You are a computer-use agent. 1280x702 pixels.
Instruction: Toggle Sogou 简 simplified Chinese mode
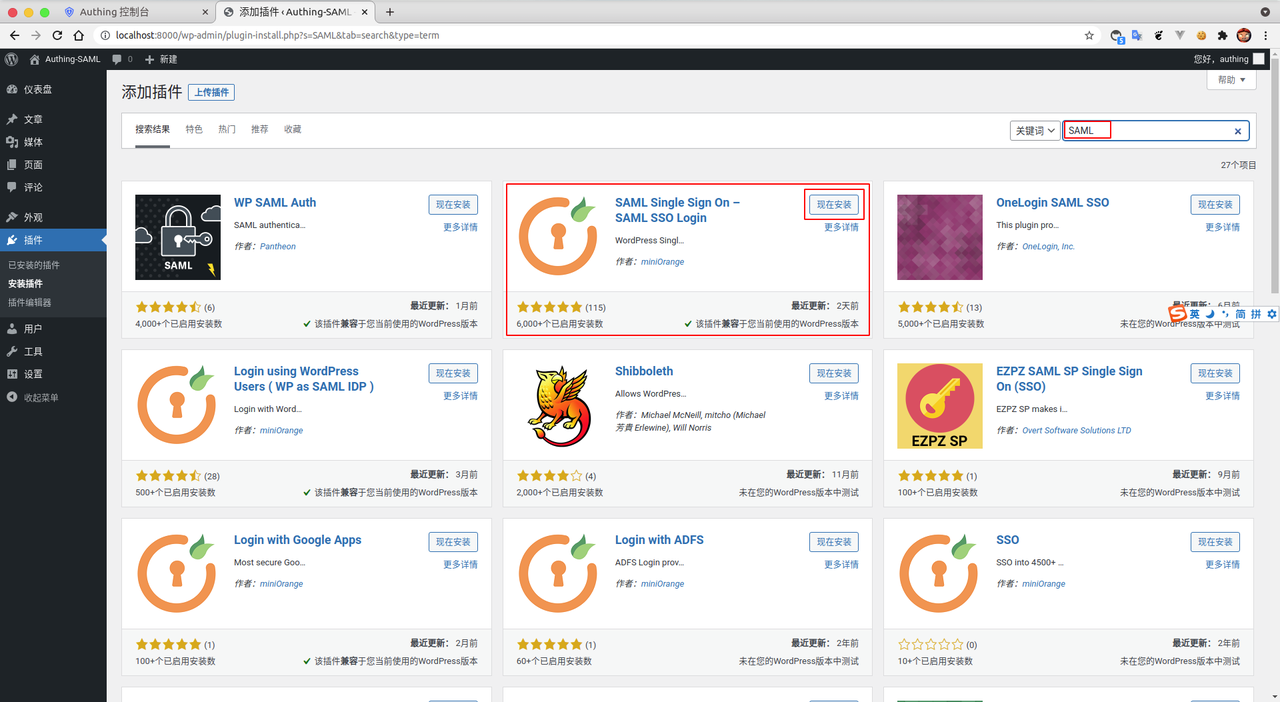[x=1241, y=314]
